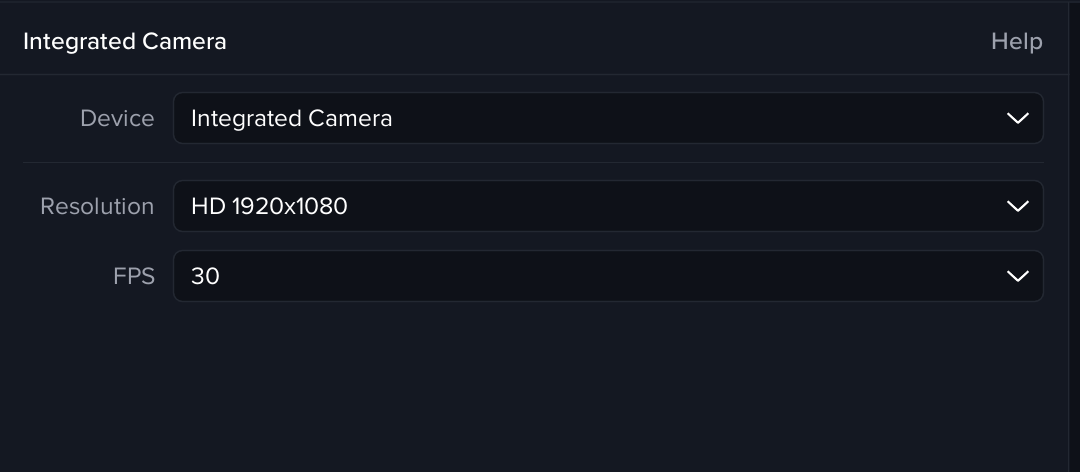Click the 30 value in FPS field
1080x472 pixels.
point(205,276)
